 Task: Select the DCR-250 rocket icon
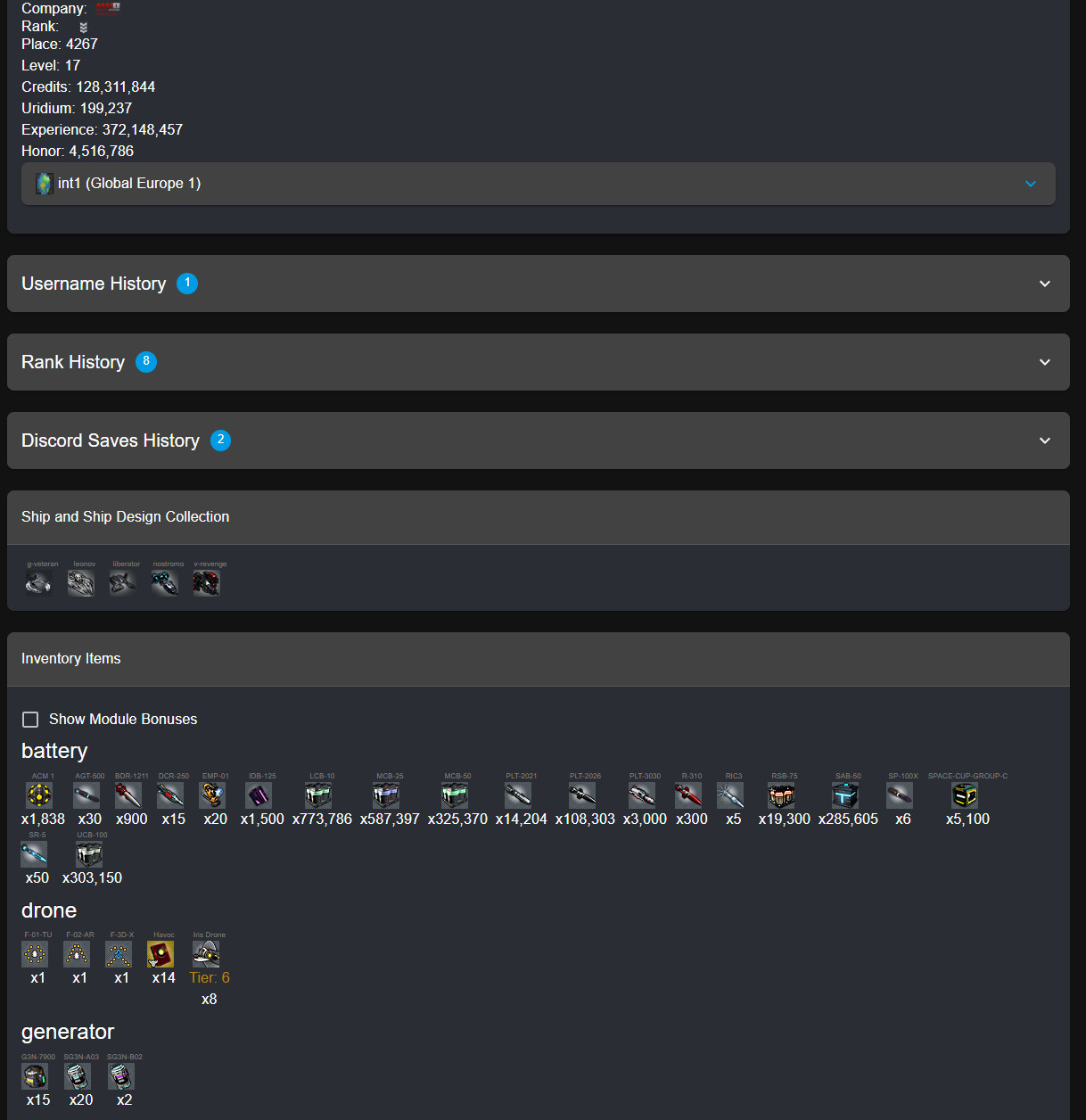[x=170, y=795]
